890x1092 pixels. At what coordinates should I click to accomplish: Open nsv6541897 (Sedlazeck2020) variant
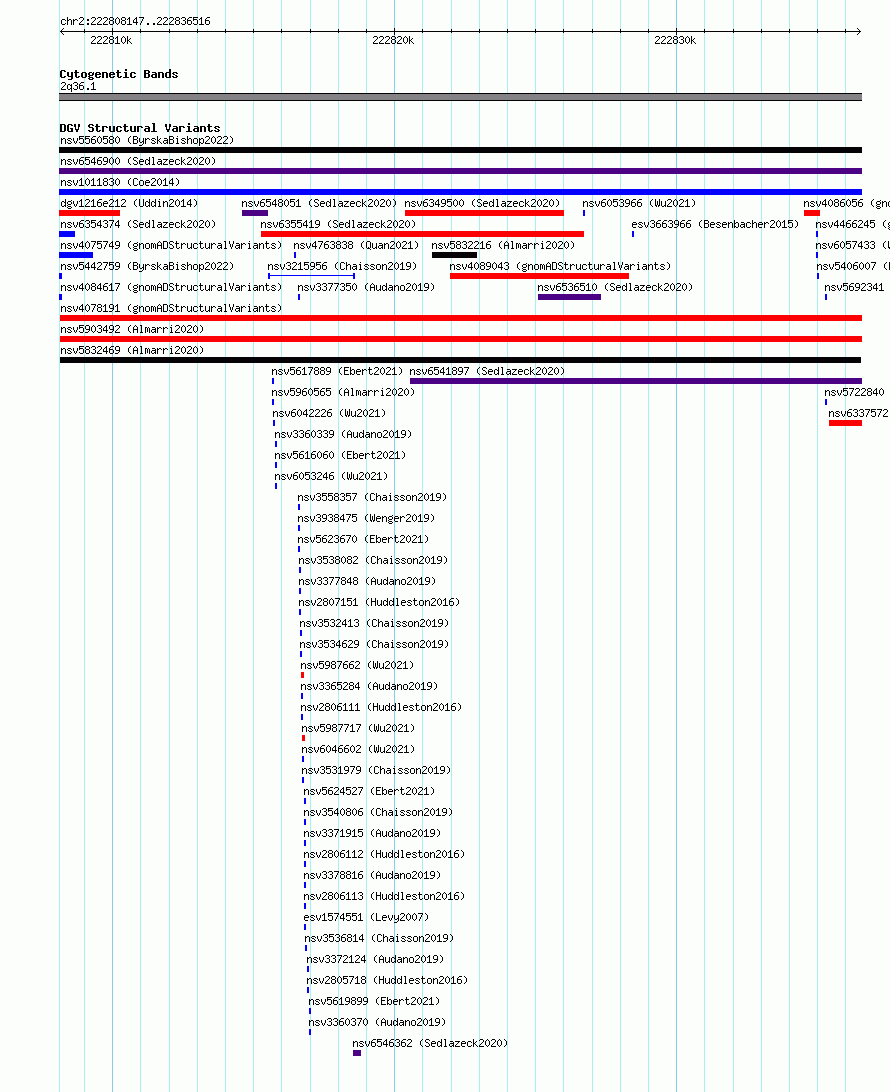[487, 371]
